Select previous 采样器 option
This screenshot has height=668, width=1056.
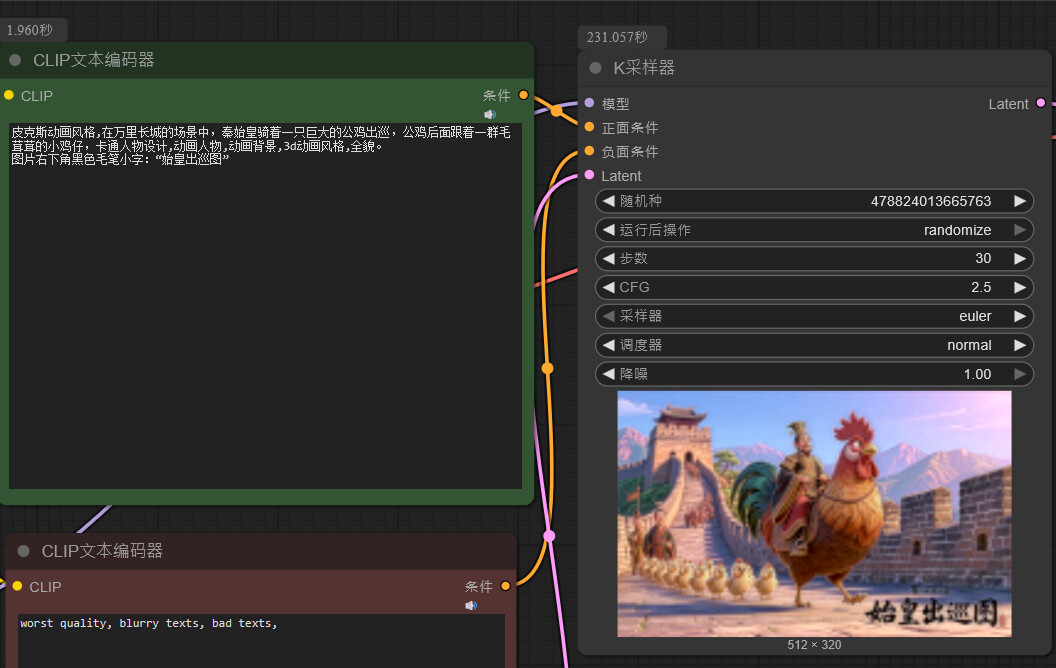[609, 316]
